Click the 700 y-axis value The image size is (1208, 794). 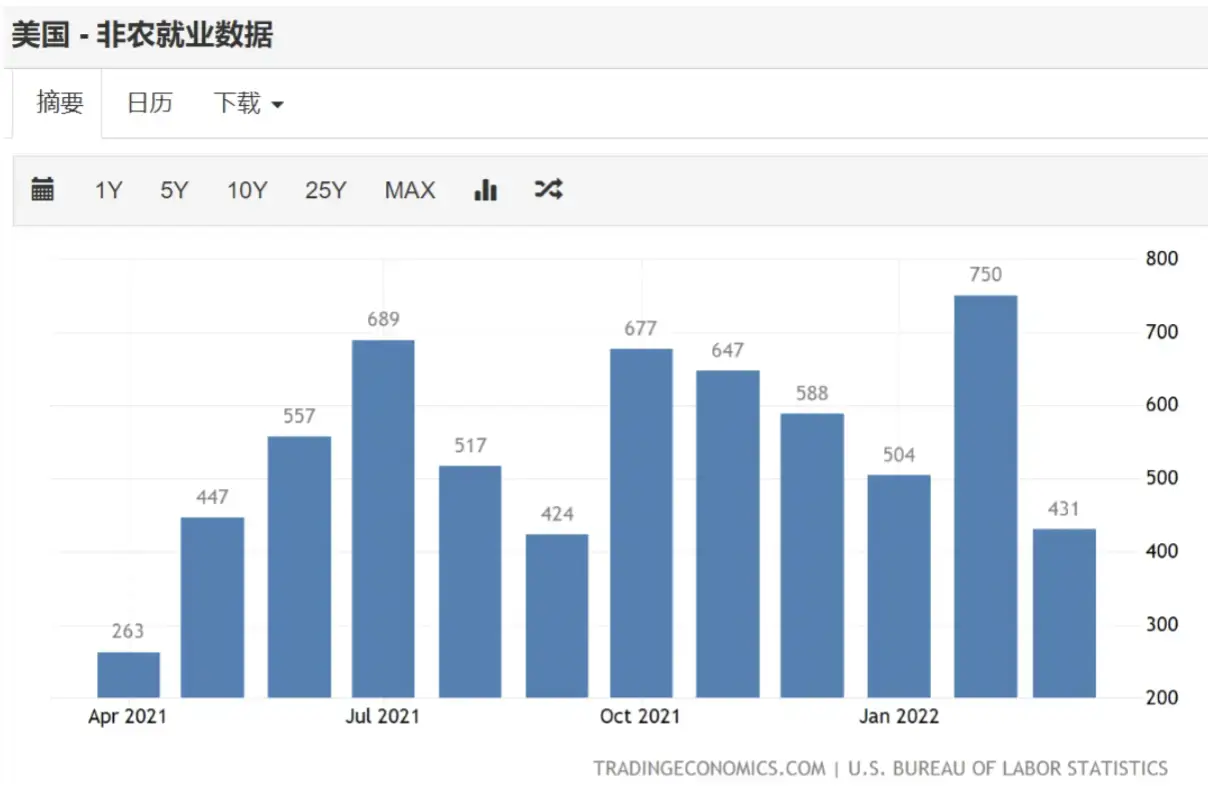coord(1162,331)
